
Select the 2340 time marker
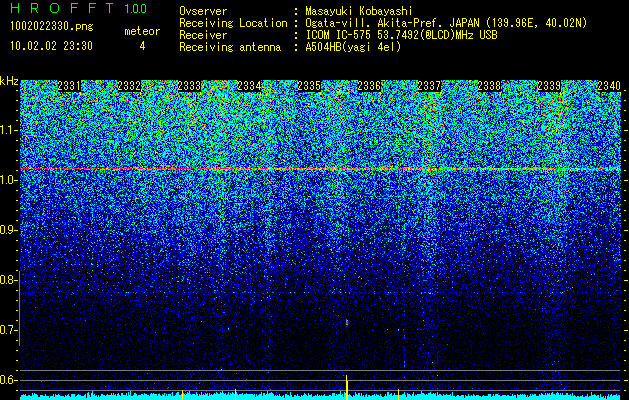click(609, 86)
